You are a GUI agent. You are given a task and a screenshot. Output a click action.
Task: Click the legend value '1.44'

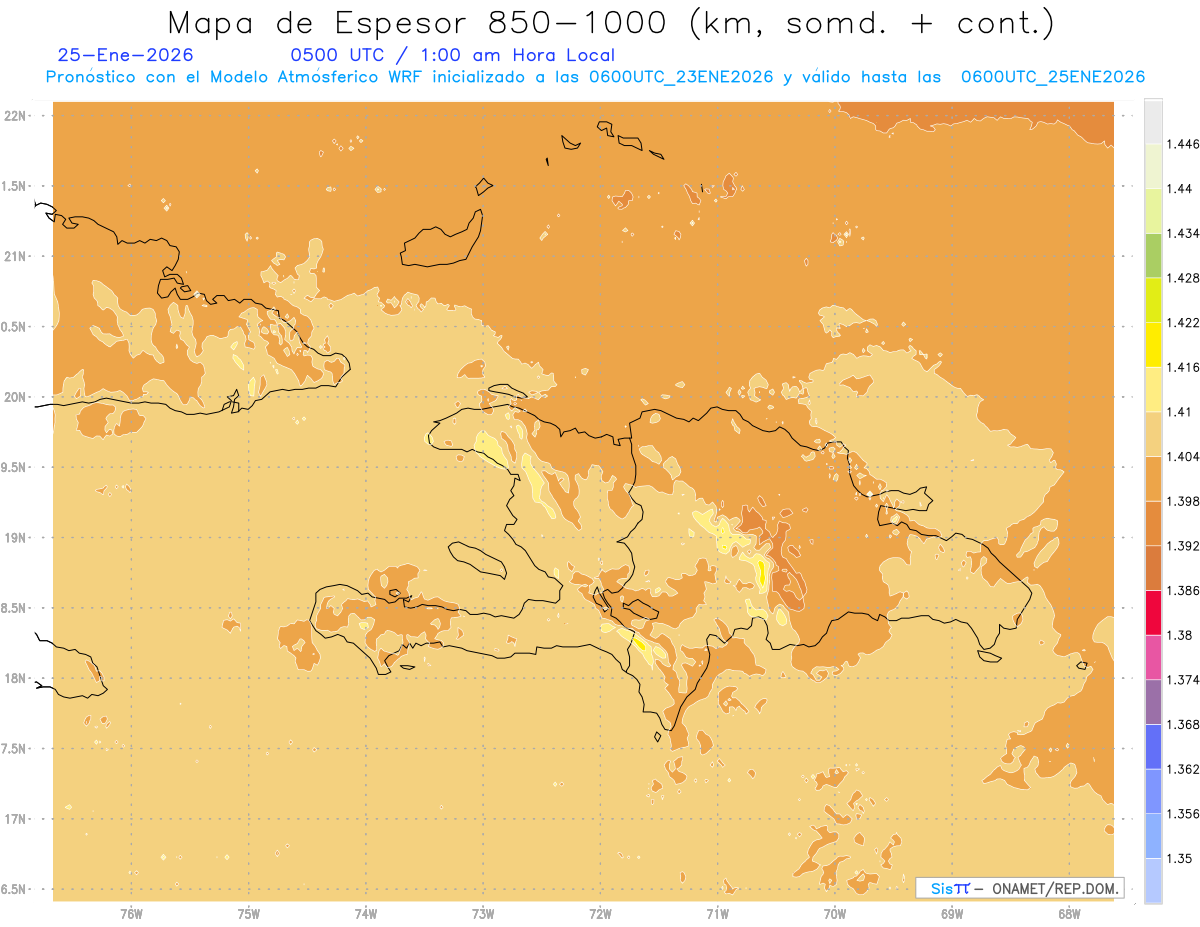click(1179, 189)
